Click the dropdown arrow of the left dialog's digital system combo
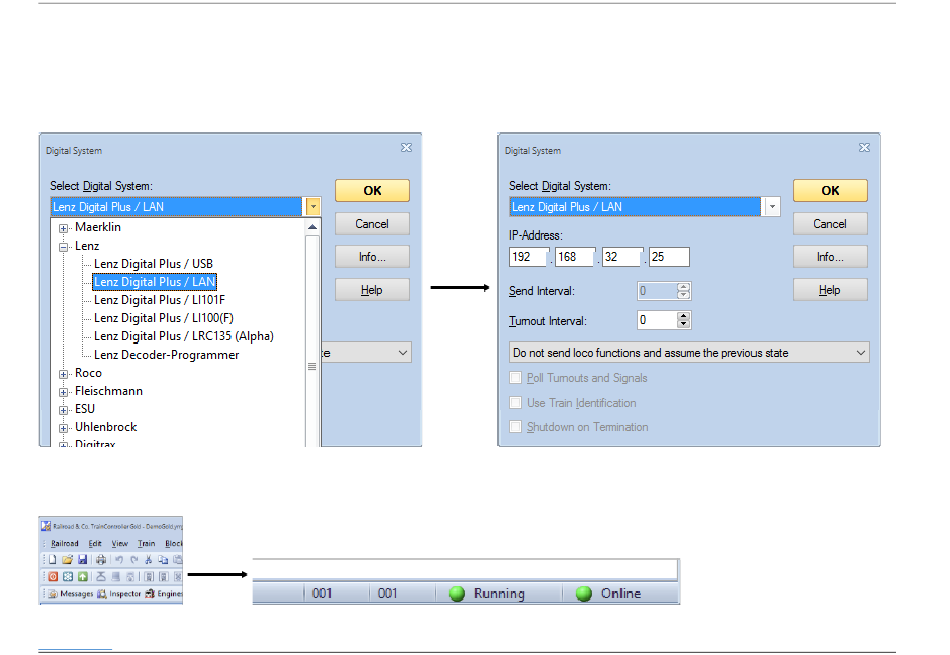The image size is (950, 655). (x=313, y=207)
